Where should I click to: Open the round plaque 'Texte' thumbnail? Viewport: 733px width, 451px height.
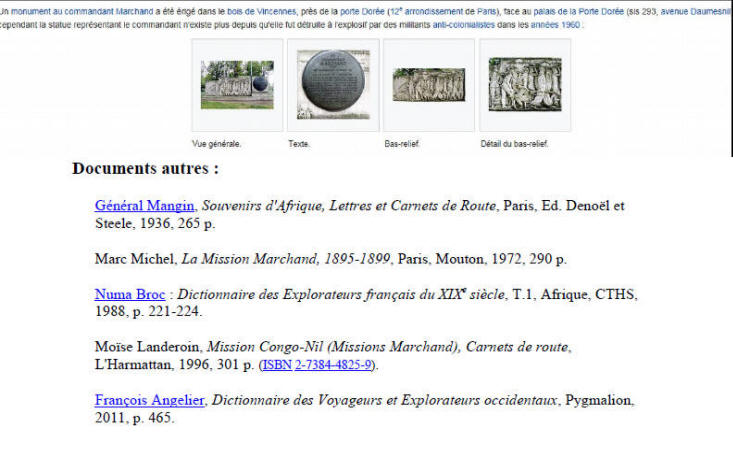[333, 85]
